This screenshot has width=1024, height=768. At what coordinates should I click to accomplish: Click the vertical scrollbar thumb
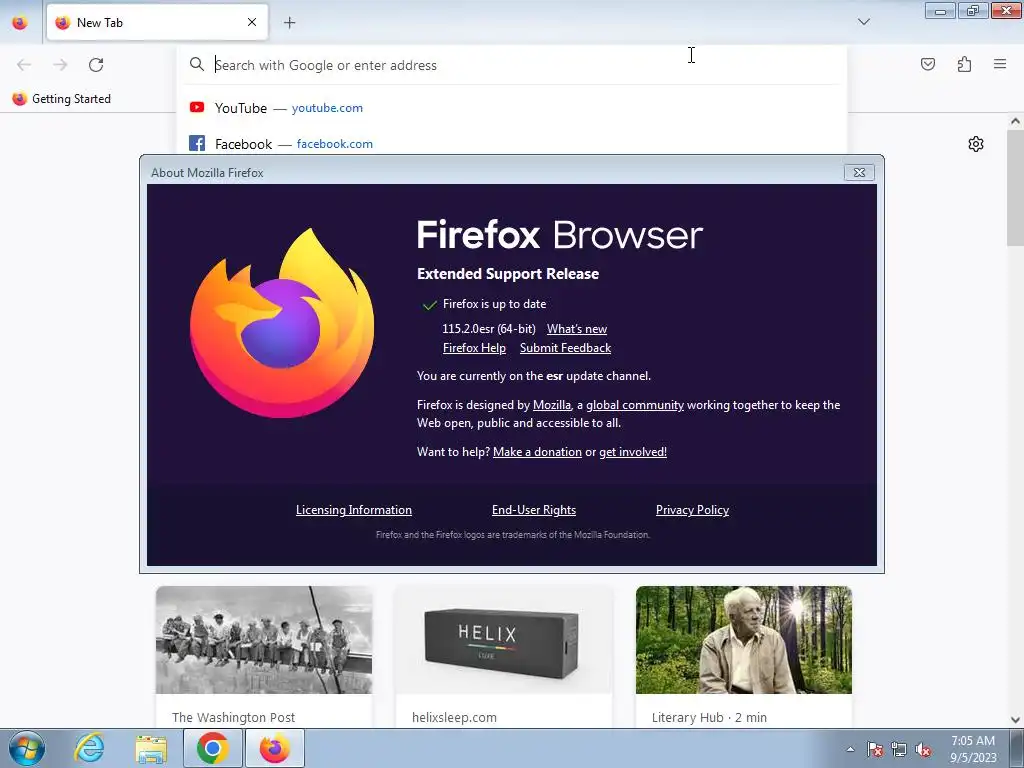click(1015, 187)
